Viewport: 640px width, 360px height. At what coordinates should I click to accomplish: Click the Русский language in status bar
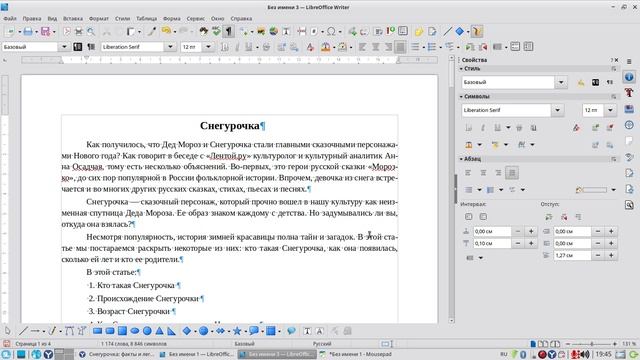click(x=322, y=344)
